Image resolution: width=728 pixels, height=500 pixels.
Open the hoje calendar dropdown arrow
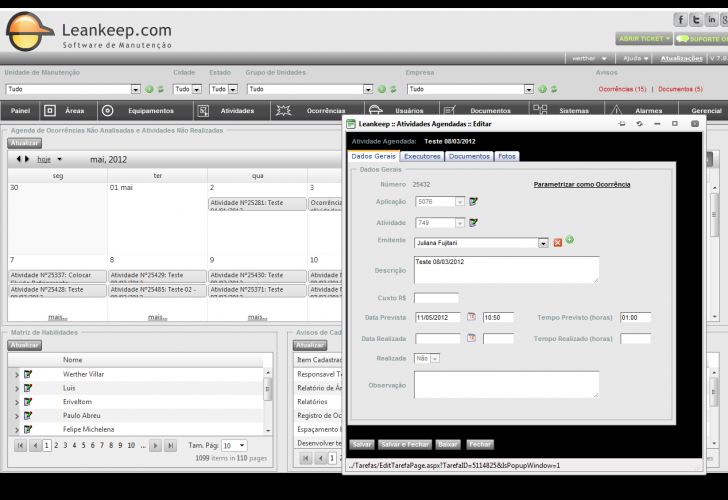click(x=59, y=159)
